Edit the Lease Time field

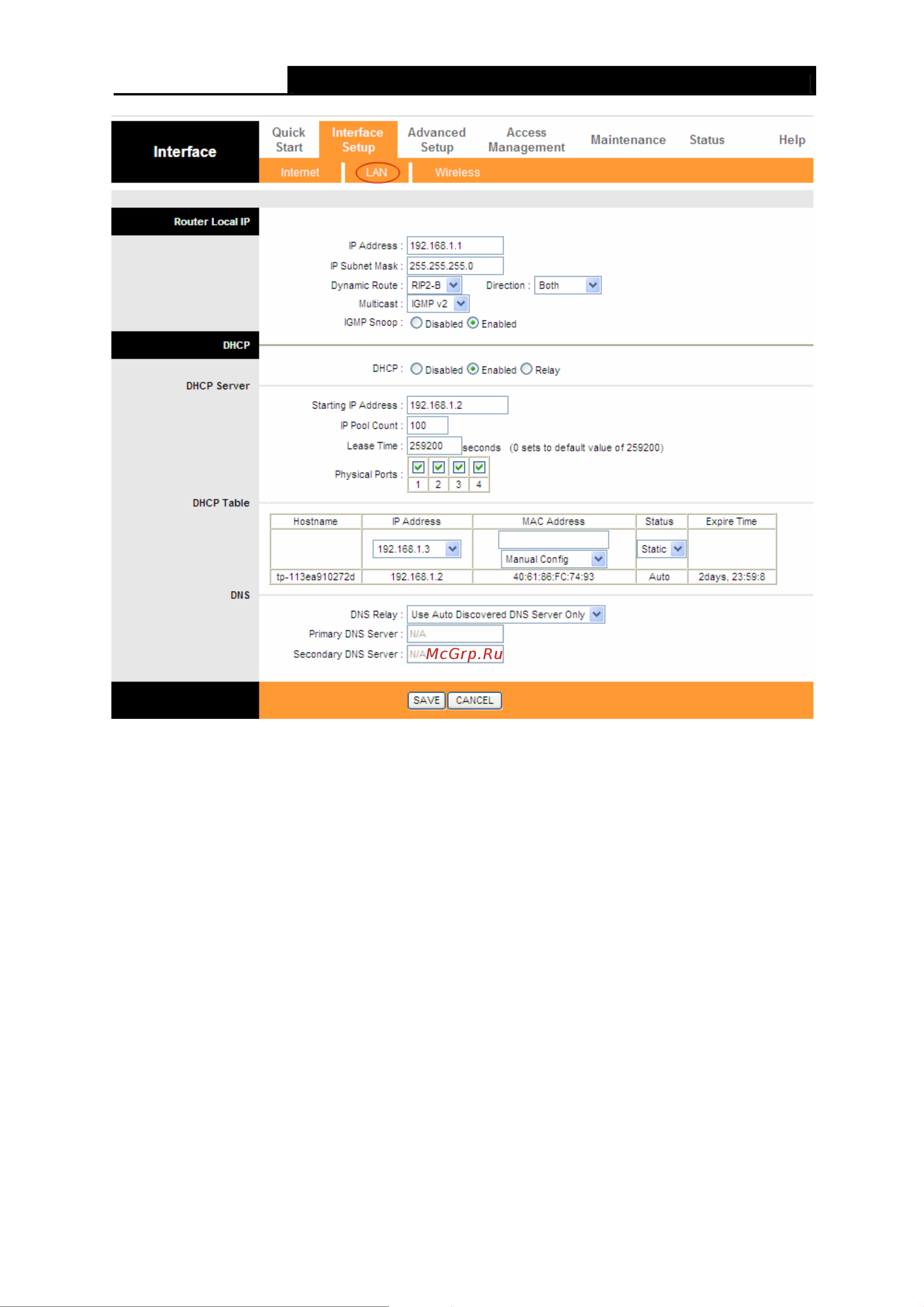434,446
